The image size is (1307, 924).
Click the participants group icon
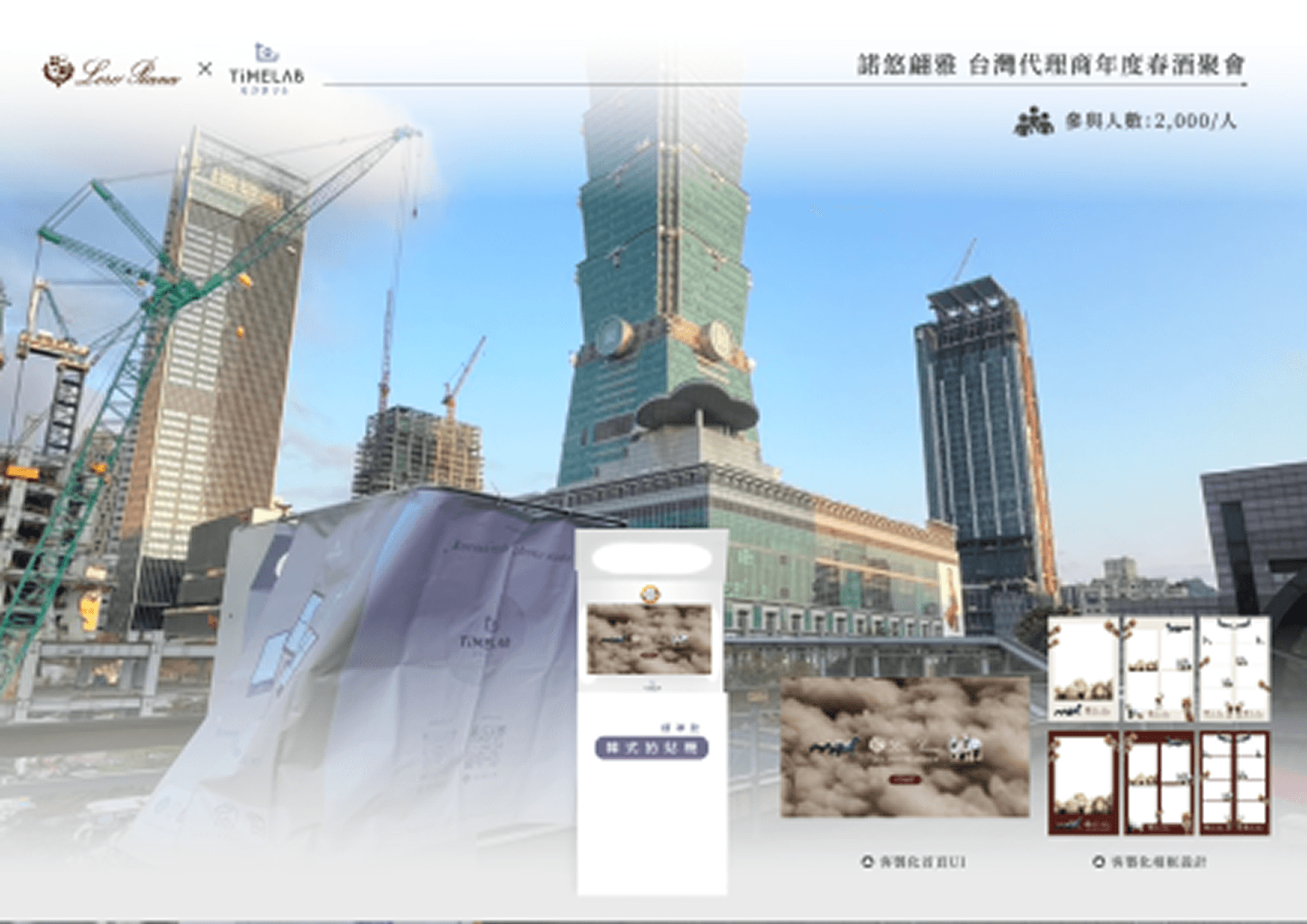[1033, 122]
